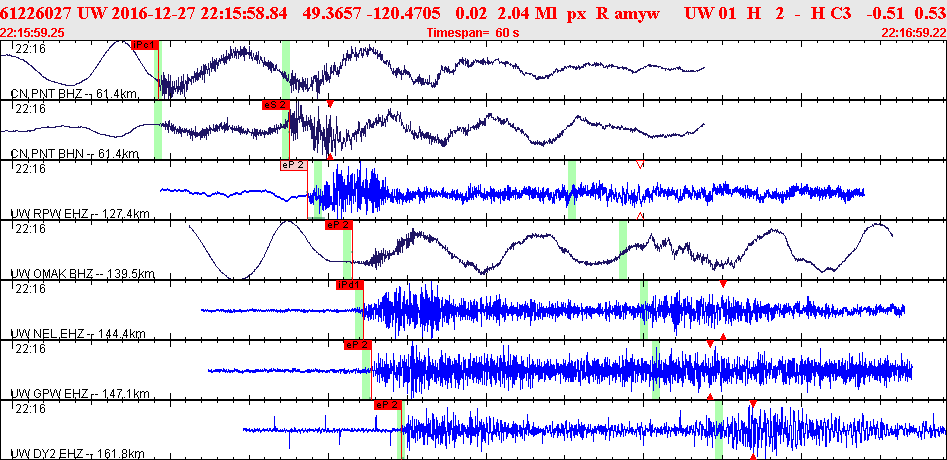
Task: Select the eS 2 pick flag on PNT BHN
Action: click(276, 105)
